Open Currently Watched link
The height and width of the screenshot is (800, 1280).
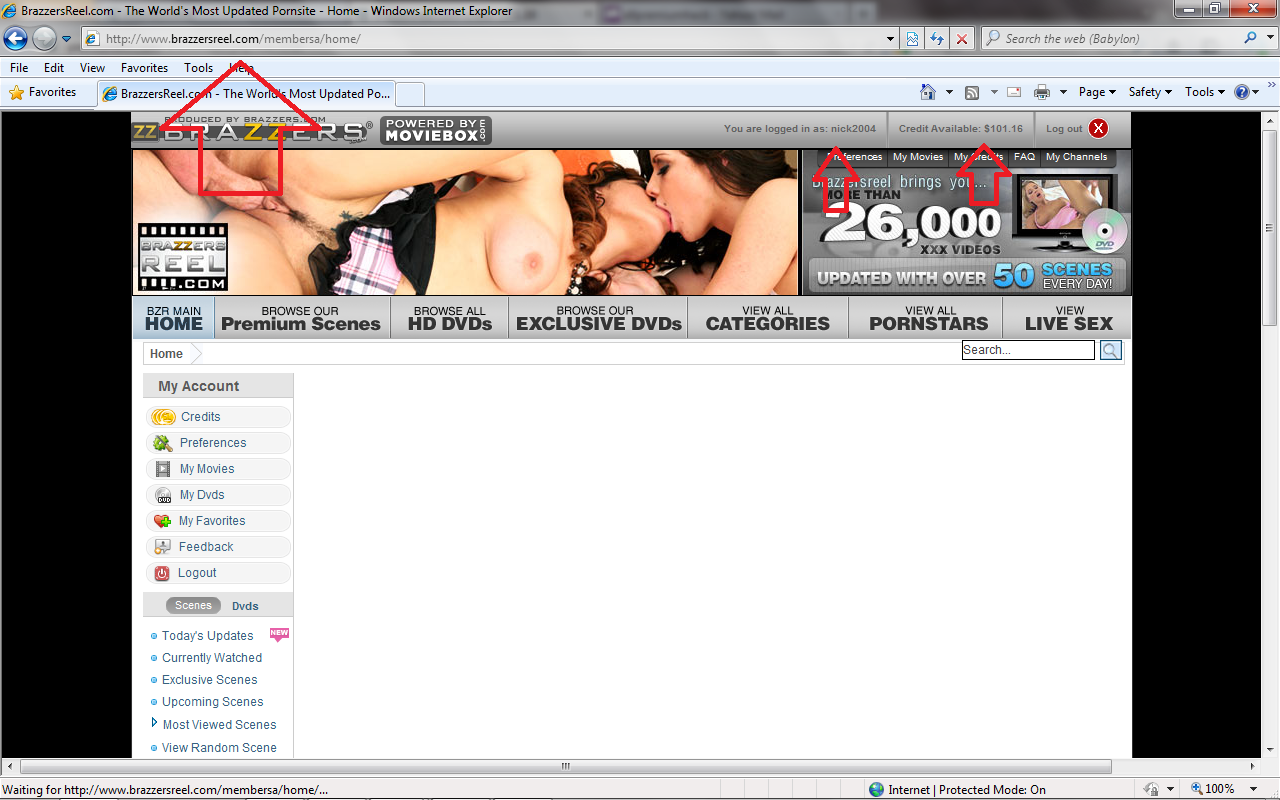pos(212,658)
